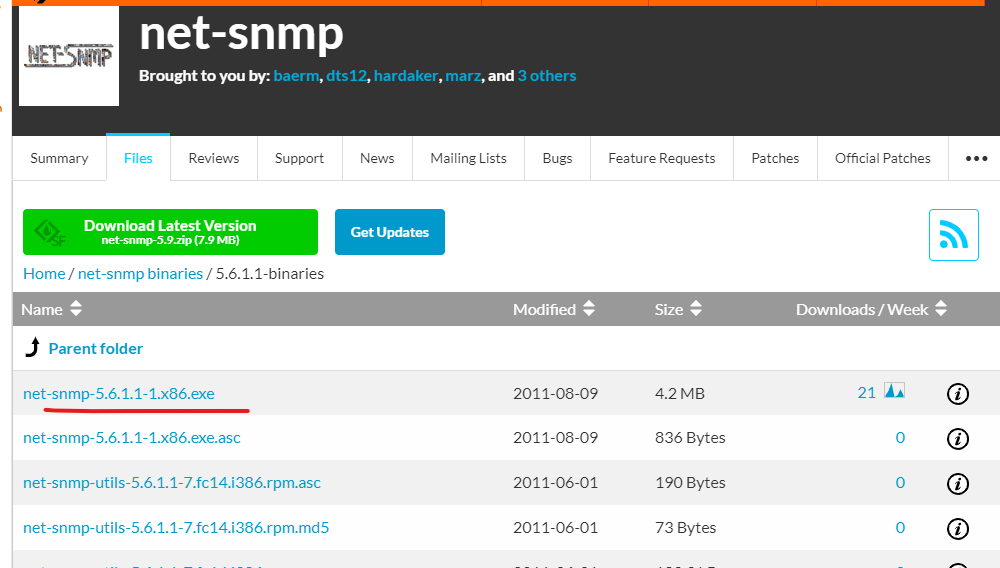The image size is (1000, 568).
Task: Open the Feature Requests tab
Action: (x=661, y=158)
